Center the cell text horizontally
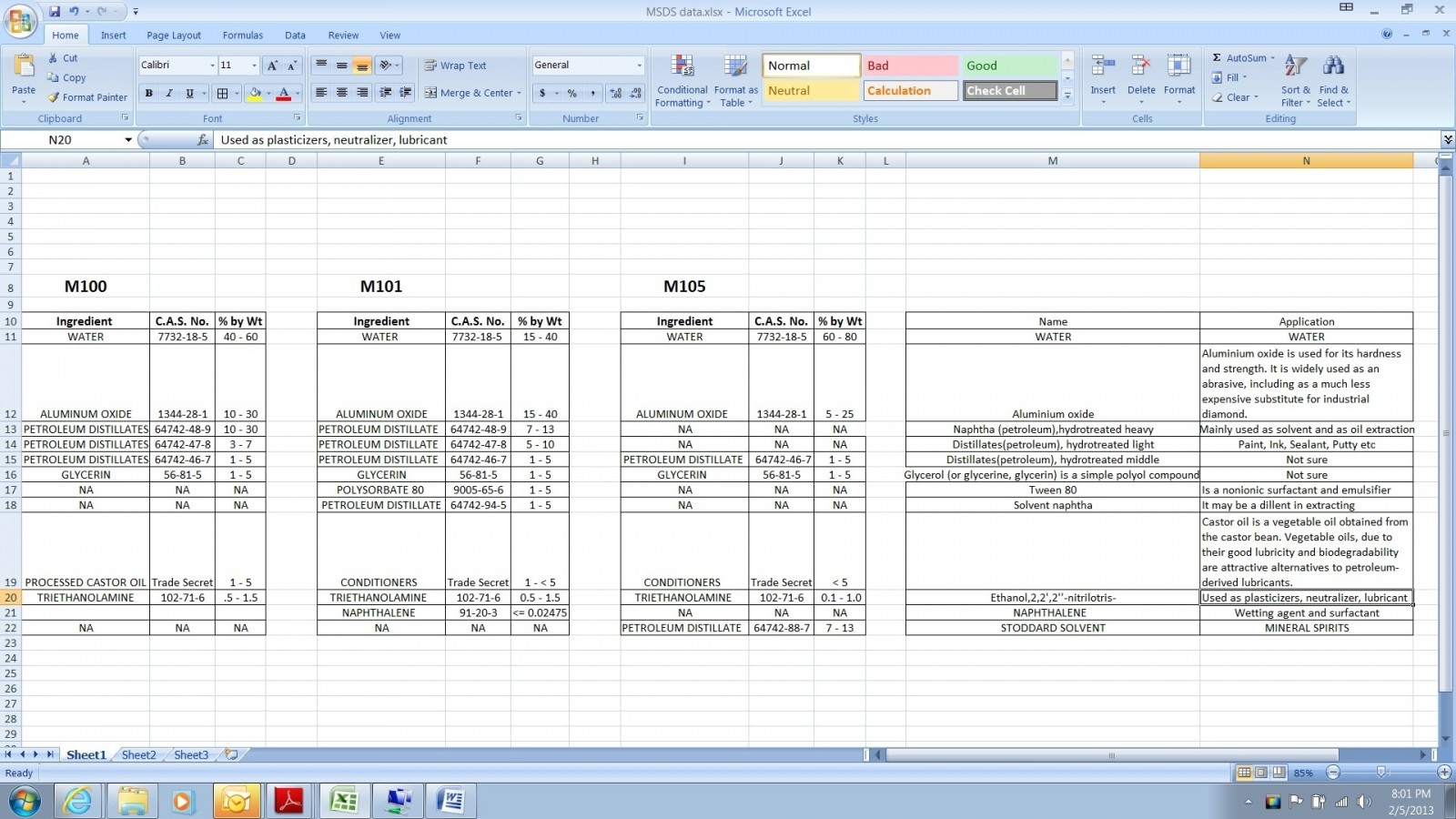 pyautogui.click(x=342, y=93)
